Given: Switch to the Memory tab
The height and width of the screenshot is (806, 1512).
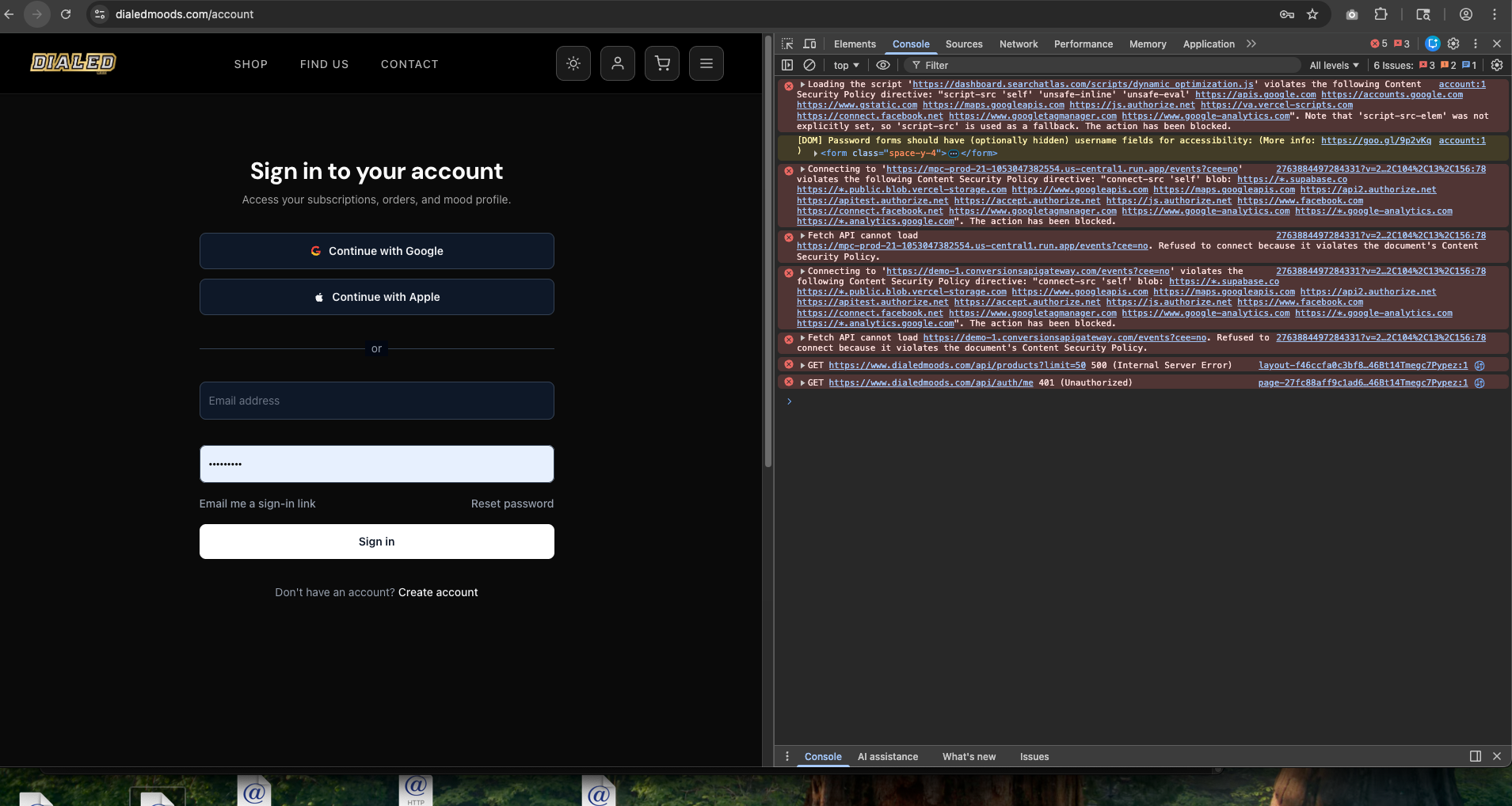Looking at the screenshot, I should (x=1148, y=44).
